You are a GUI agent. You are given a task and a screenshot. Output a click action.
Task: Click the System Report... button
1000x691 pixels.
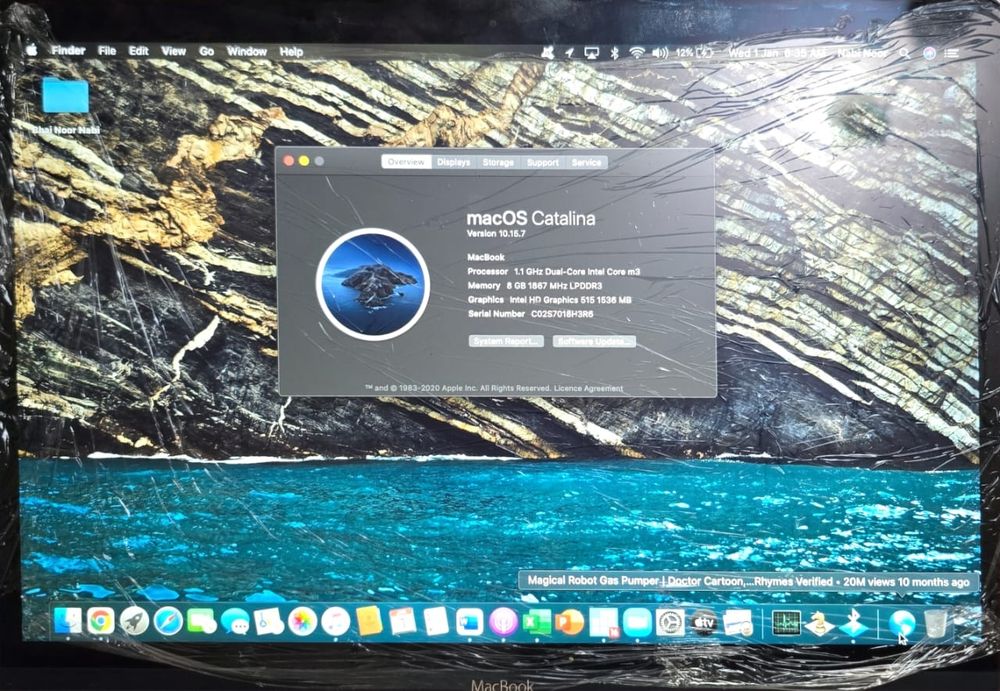[x=506, y=341]
